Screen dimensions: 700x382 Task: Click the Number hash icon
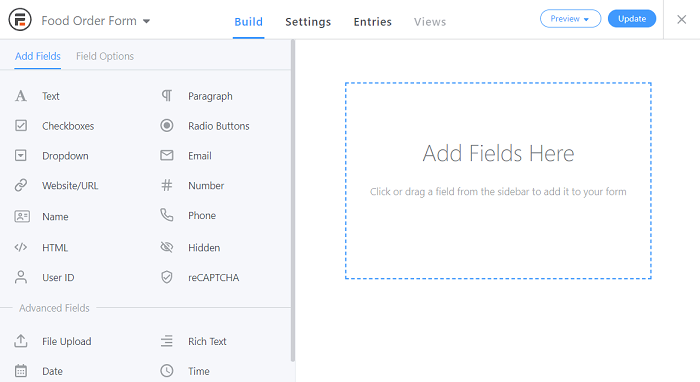[x=167, y=185]
